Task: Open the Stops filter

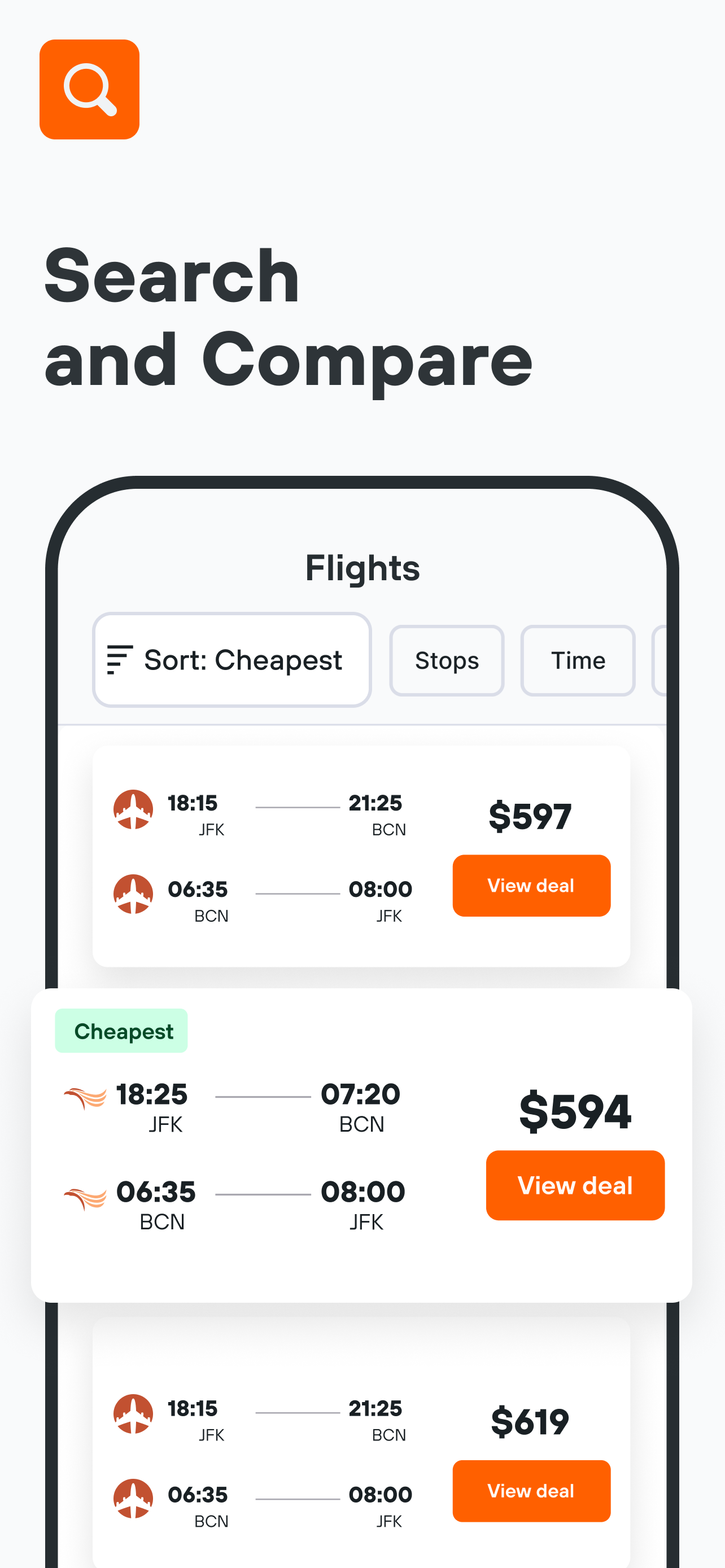Action: coord(447,660)
